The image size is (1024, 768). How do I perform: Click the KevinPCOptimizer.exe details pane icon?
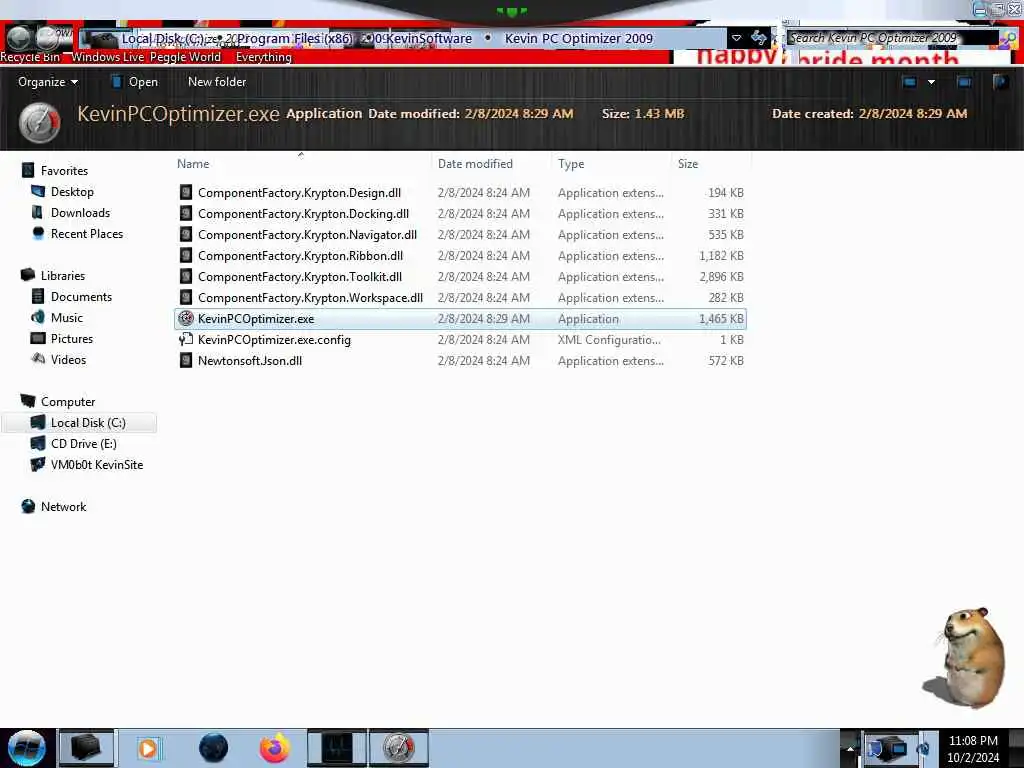point(40,123)
